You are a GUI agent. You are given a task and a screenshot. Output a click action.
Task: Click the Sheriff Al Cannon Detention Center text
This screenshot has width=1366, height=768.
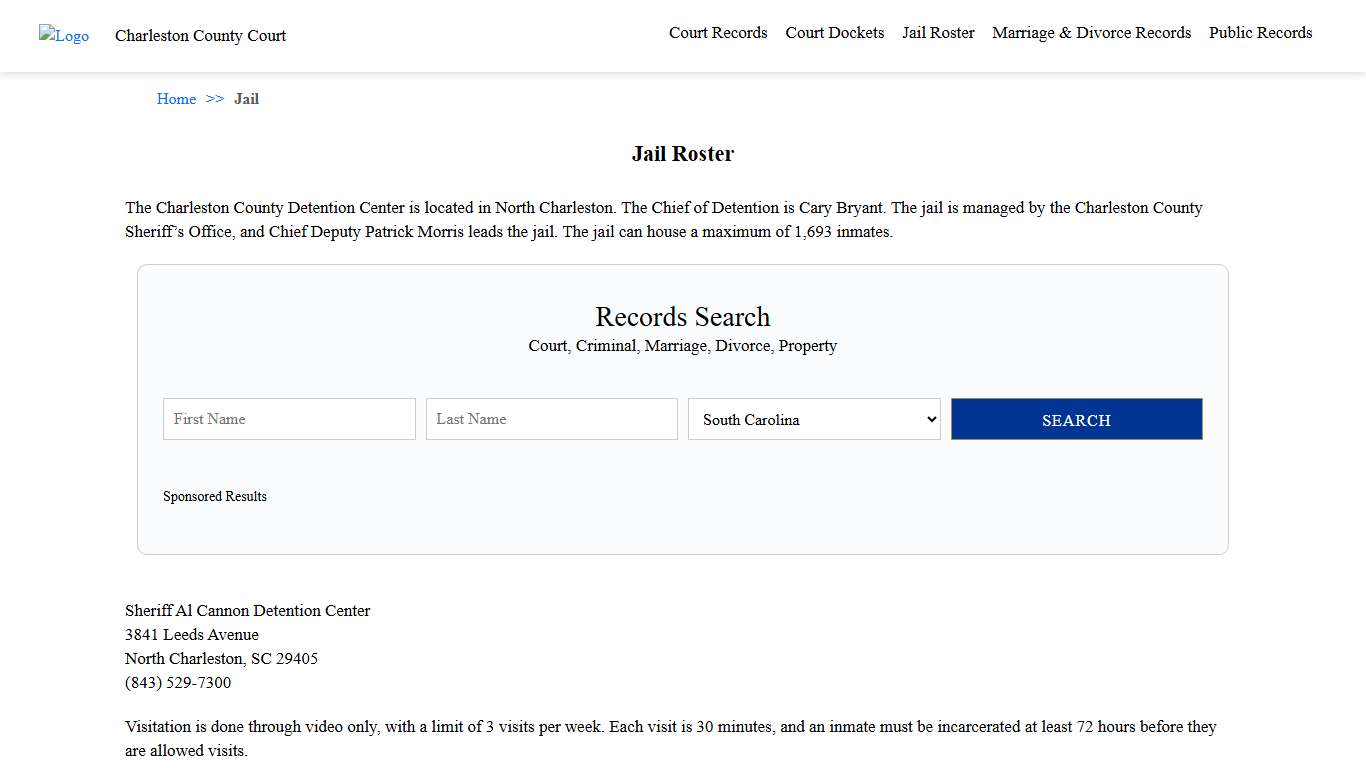point(247,610)
